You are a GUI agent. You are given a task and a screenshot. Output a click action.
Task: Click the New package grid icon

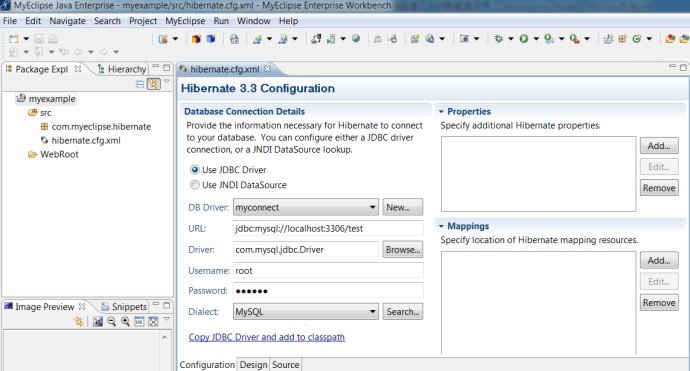pyautogui.click(x=622, y=39)
